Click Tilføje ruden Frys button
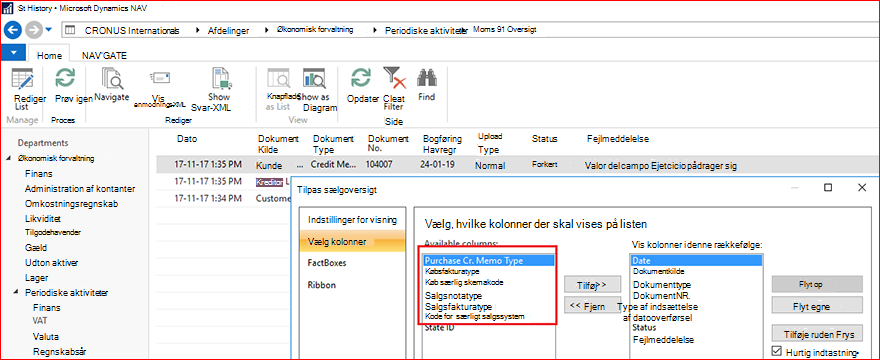Screen dimensions: 880x360 [x=817, y=334]
